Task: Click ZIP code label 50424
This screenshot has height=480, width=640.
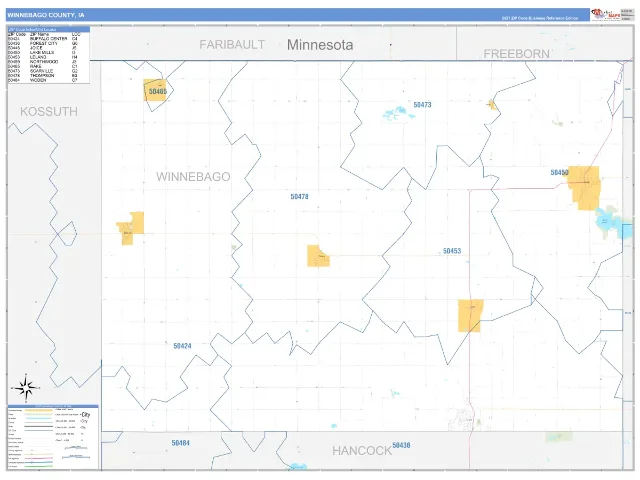Action: [x=182, y=346]
